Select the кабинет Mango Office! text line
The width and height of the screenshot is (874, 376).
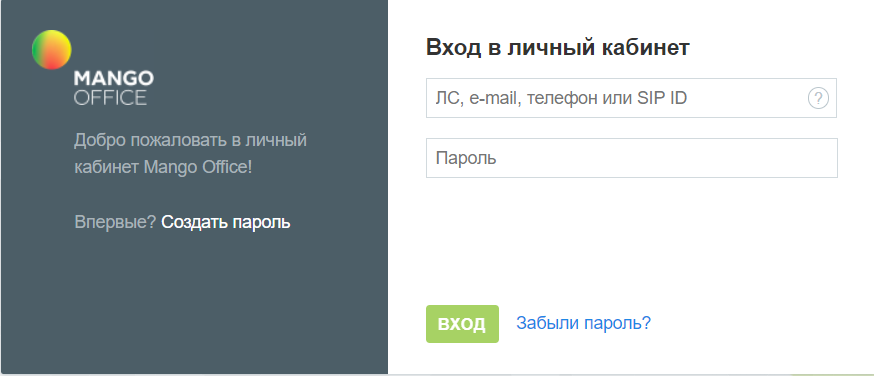pyautogui.click(x=163, y=167)
